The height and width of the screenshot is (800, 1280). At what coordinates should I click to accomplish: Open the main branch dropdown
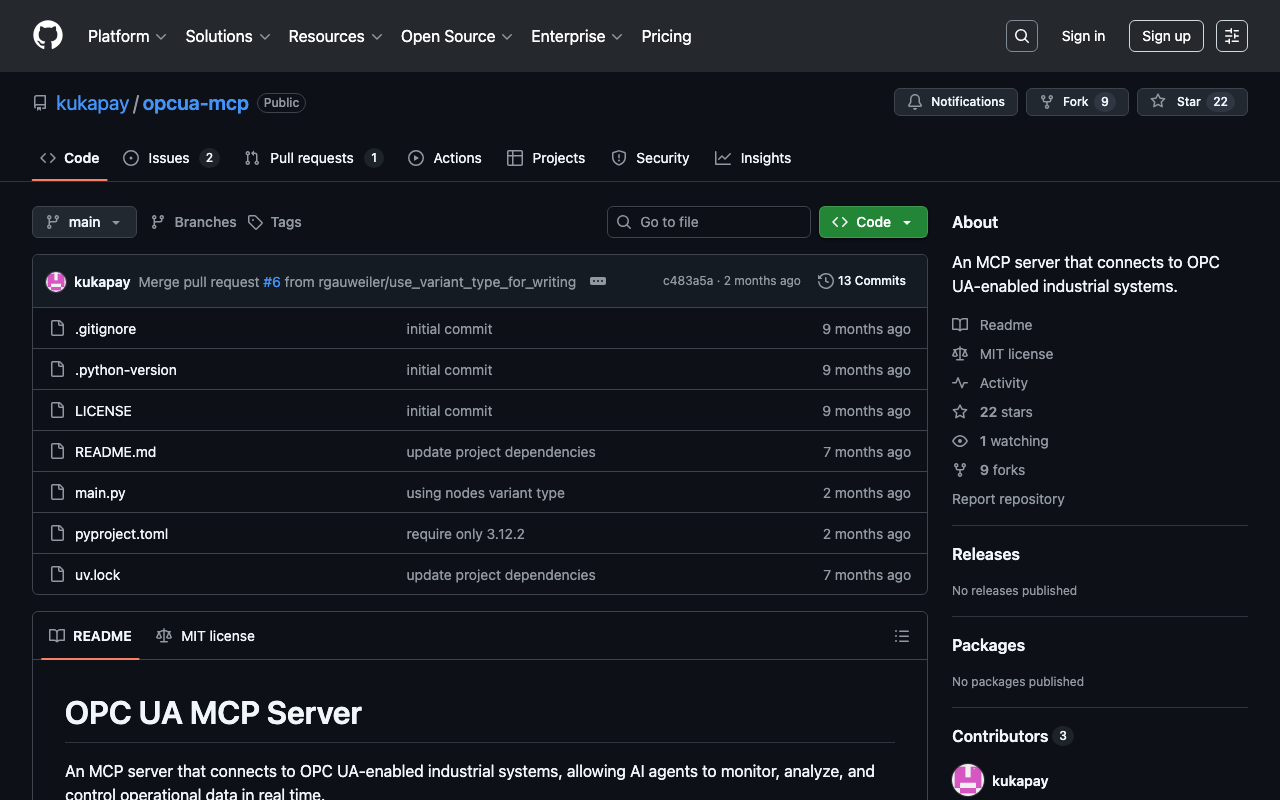(84, 222)
